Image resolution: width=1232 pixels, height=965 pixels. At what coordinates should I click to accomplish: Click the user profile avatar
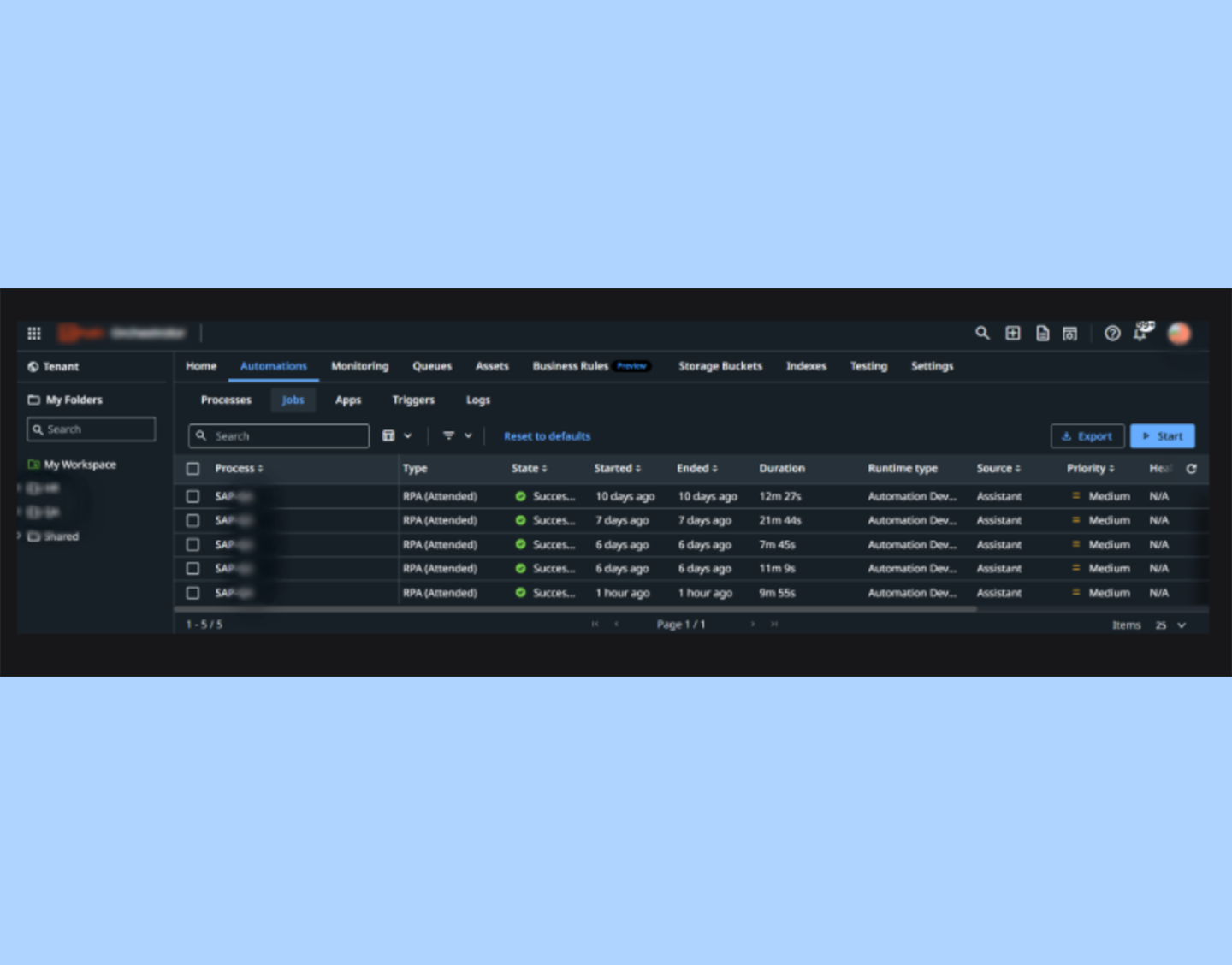tap(1179, 334)
